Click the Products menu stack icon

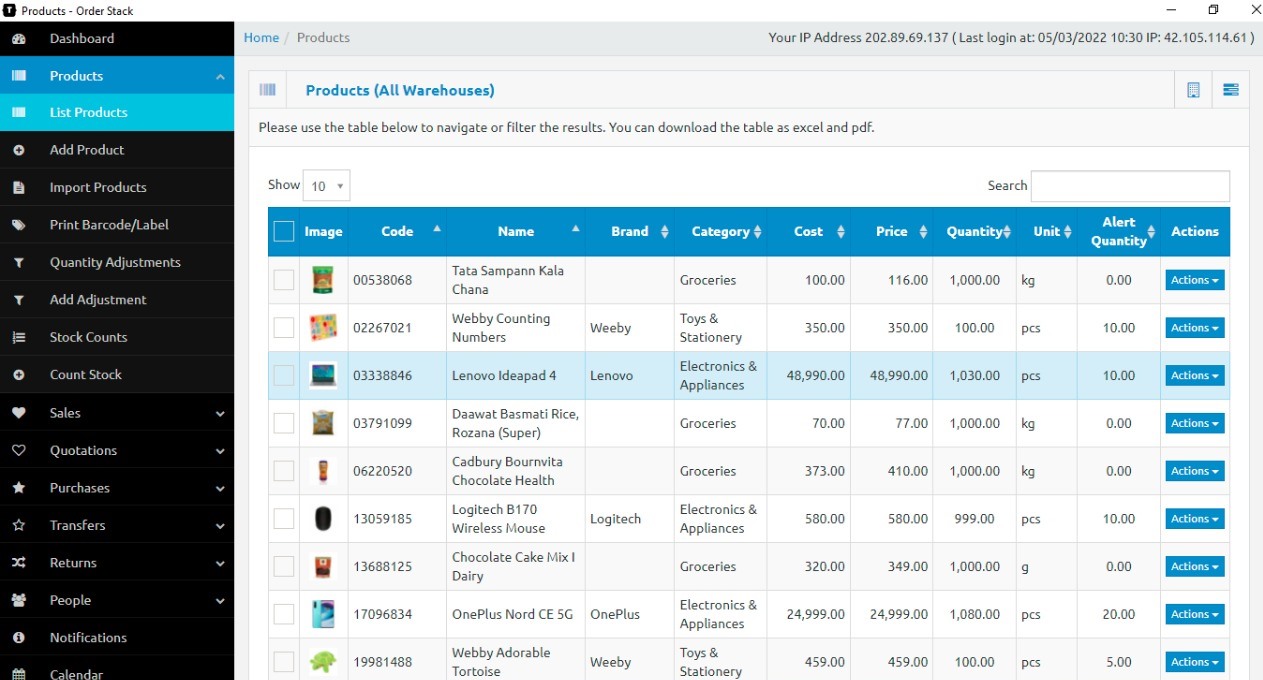pyautogui.click(x=18, y=76)
